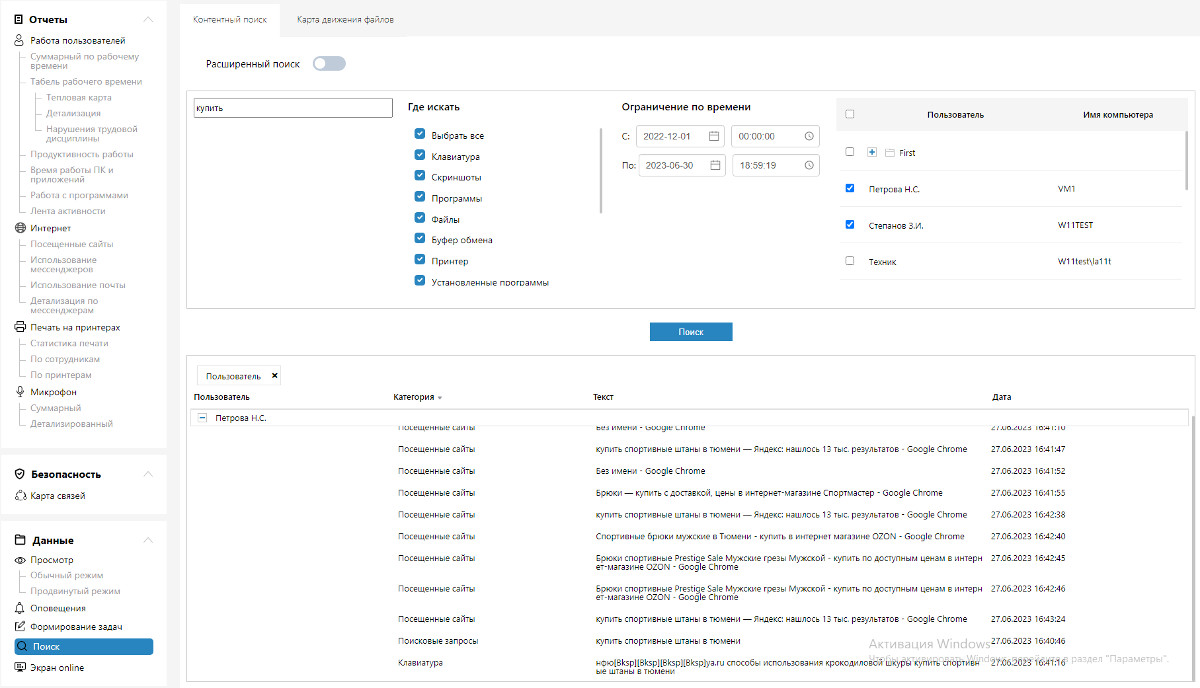Screen dimensions: 1200x688
Task: Click the clock icon in the 00:00:00 field
Action: point(809,136)
